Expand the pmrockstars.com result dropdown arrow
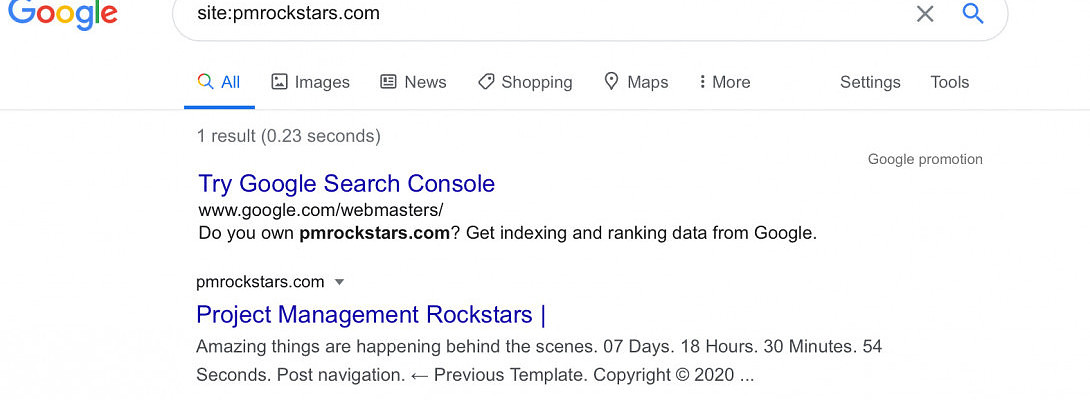The width and height of the screenshot is (1090, 400). point(339,282)
